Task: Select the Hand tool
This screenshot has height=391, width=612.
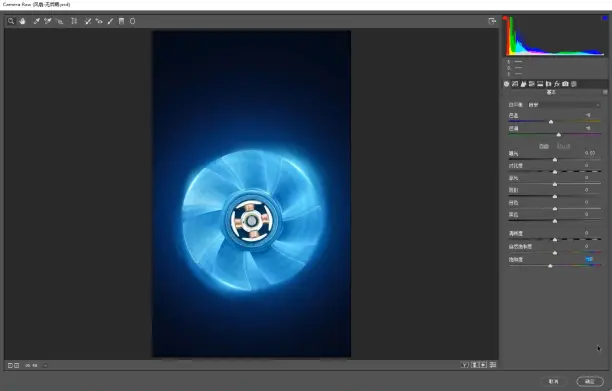Action: (22, 21)
